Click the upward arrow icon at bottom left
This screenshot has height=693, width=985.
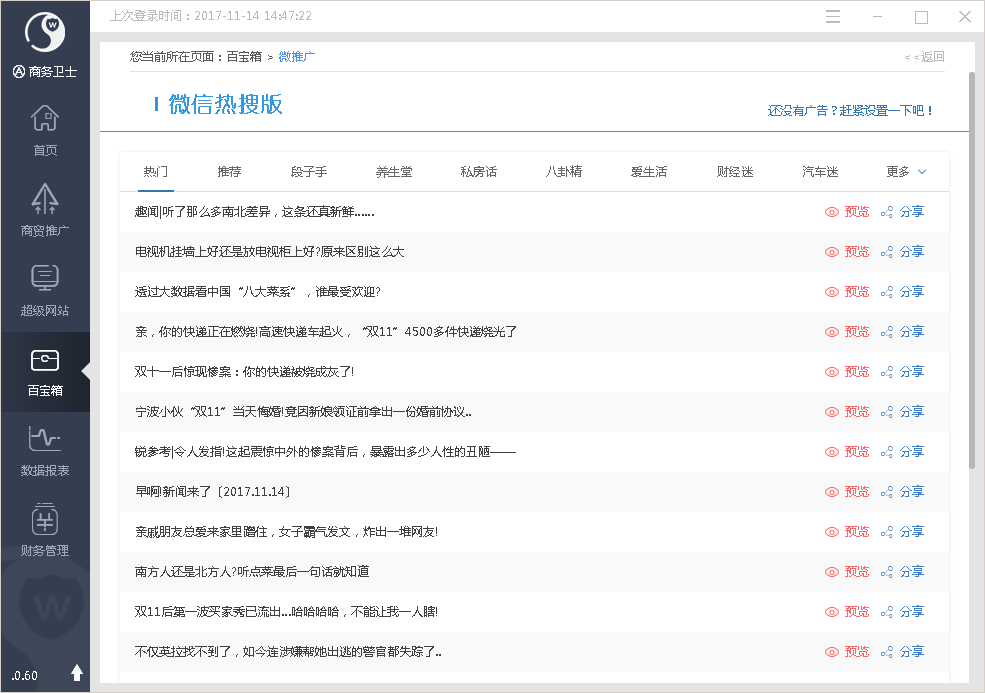pyautogui.click(x=77, y=672)
